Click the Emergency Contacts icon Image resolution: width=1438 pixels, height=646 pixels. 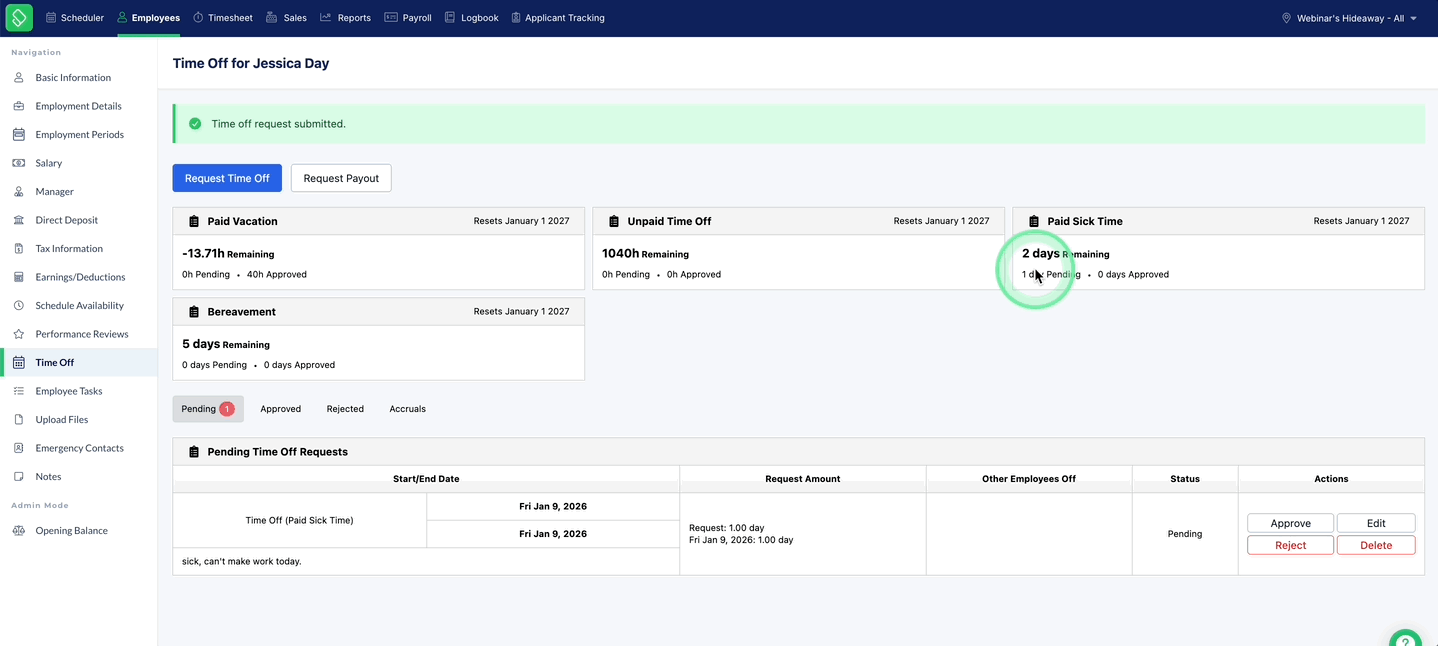point(18,448)
